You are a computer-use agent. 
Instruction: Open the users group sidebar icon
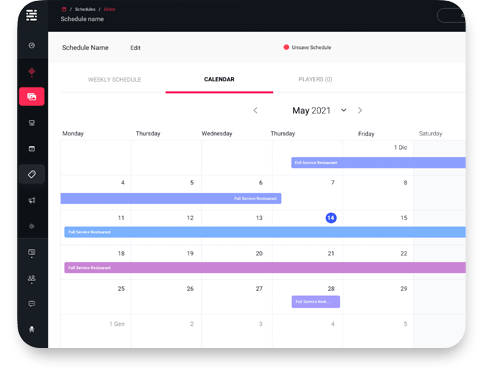[32, 279]
